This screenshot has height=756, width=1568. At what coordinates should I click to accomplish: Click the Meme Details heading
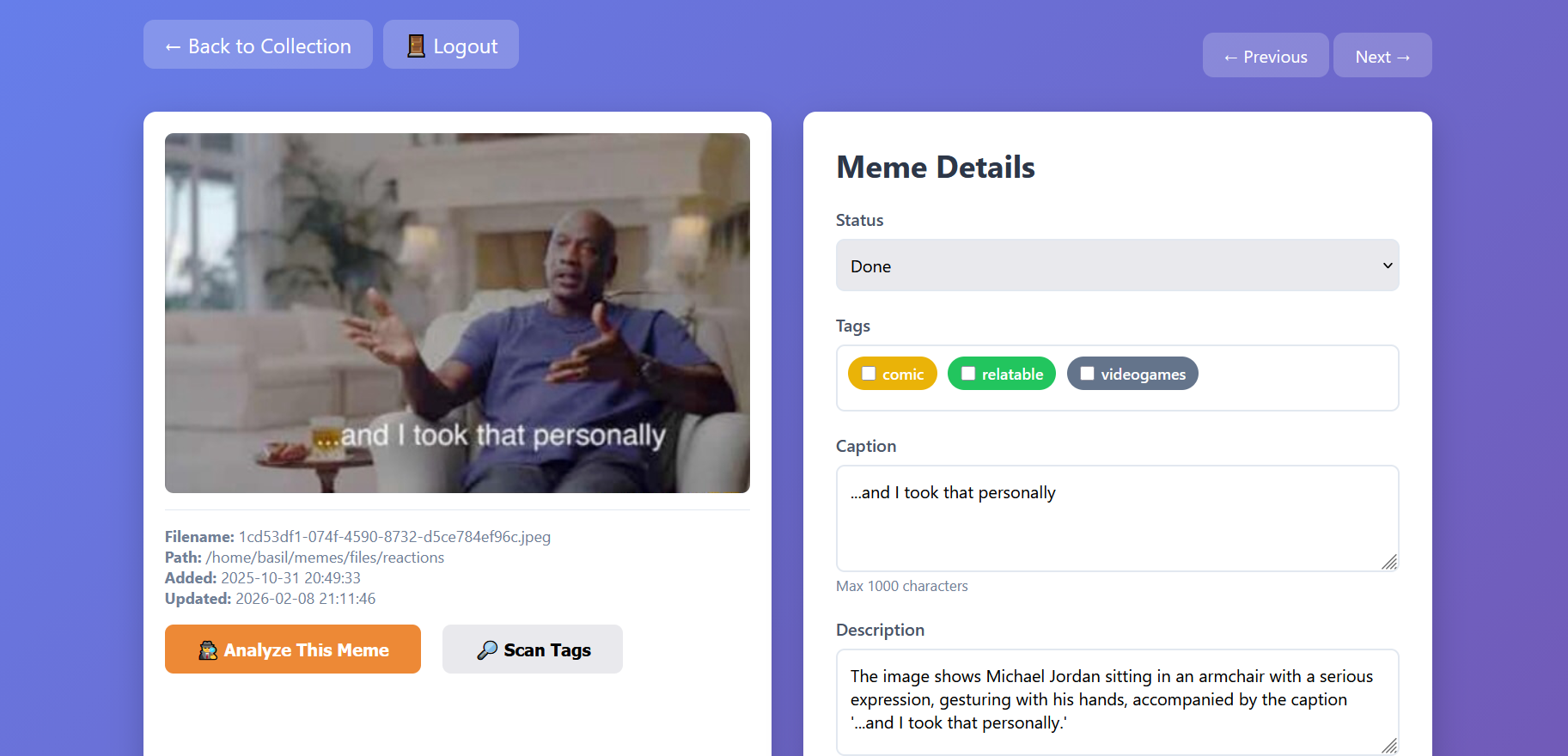[x=936, y=167]
